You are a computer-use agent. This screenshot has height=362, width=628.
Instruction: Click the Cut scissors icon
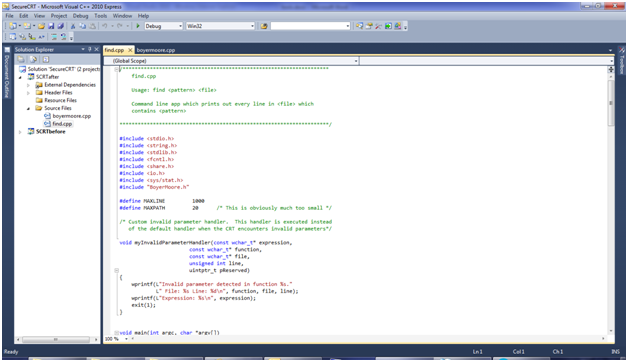(x=73, y=26)
